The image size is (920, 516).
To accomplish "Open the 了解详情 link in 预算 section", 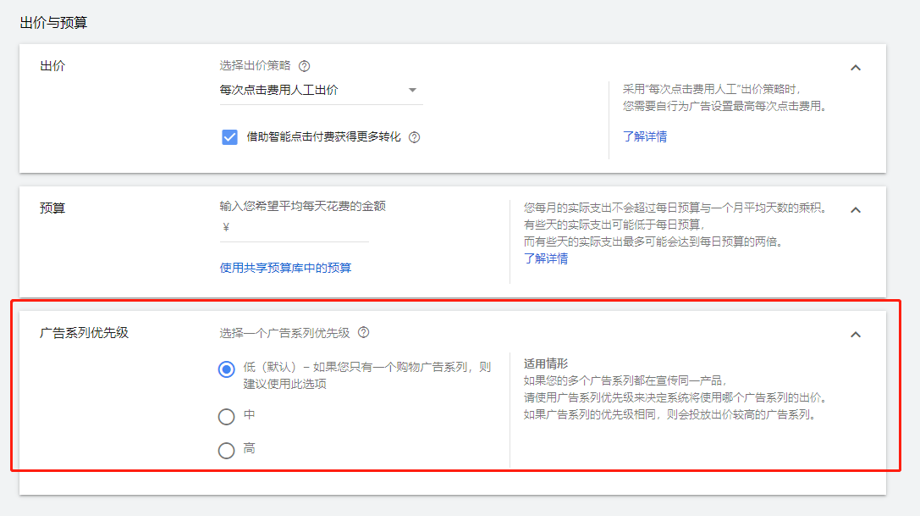I will tap(546, 258).
